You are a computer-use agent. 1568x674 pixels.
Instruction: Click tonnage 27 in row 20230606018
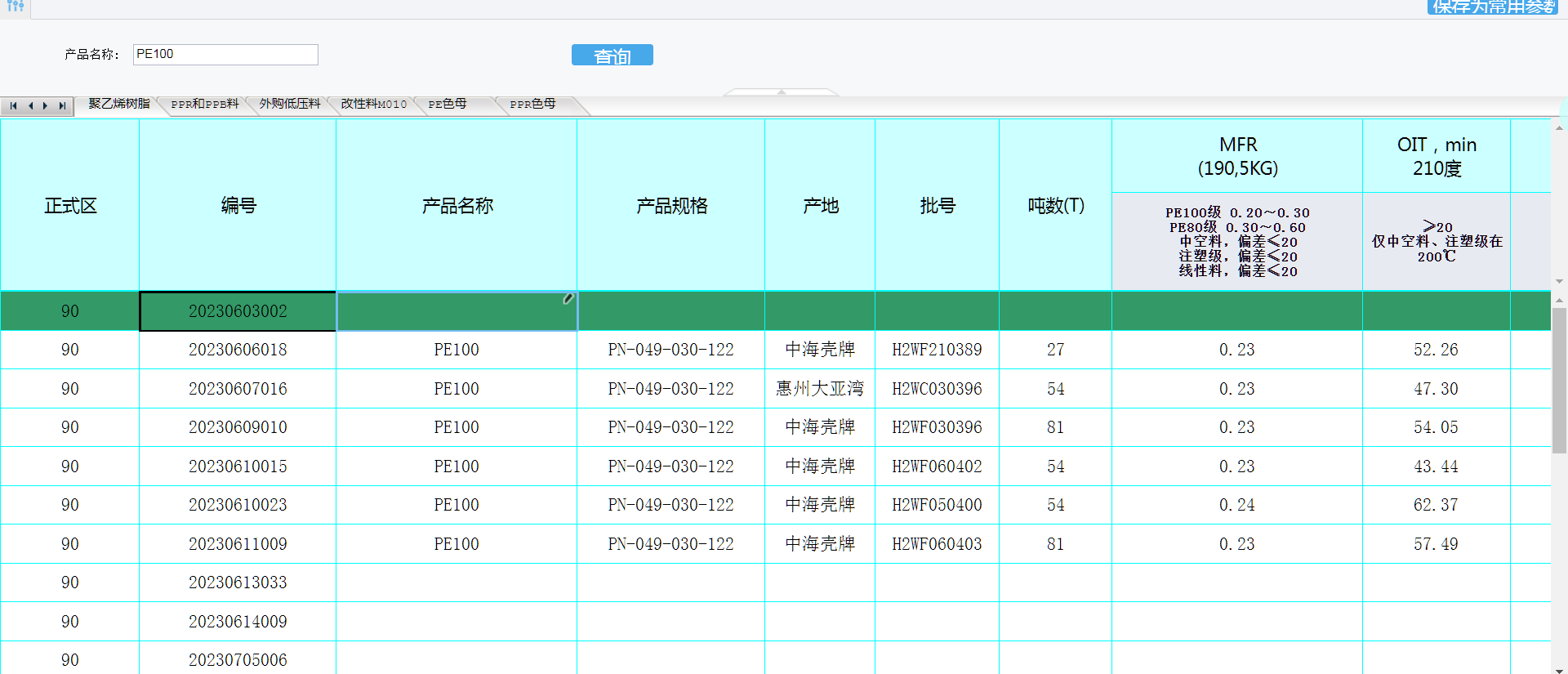[x=1056, y=350]
